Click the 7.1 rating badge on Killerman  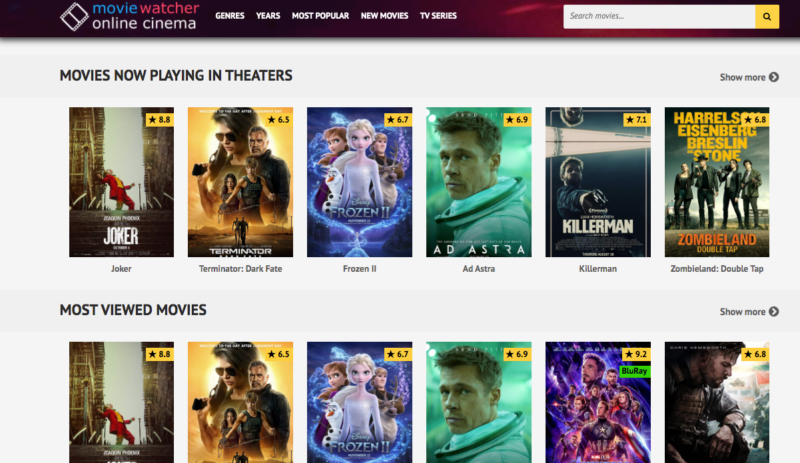pyautogui.click(x=637, y=119)
